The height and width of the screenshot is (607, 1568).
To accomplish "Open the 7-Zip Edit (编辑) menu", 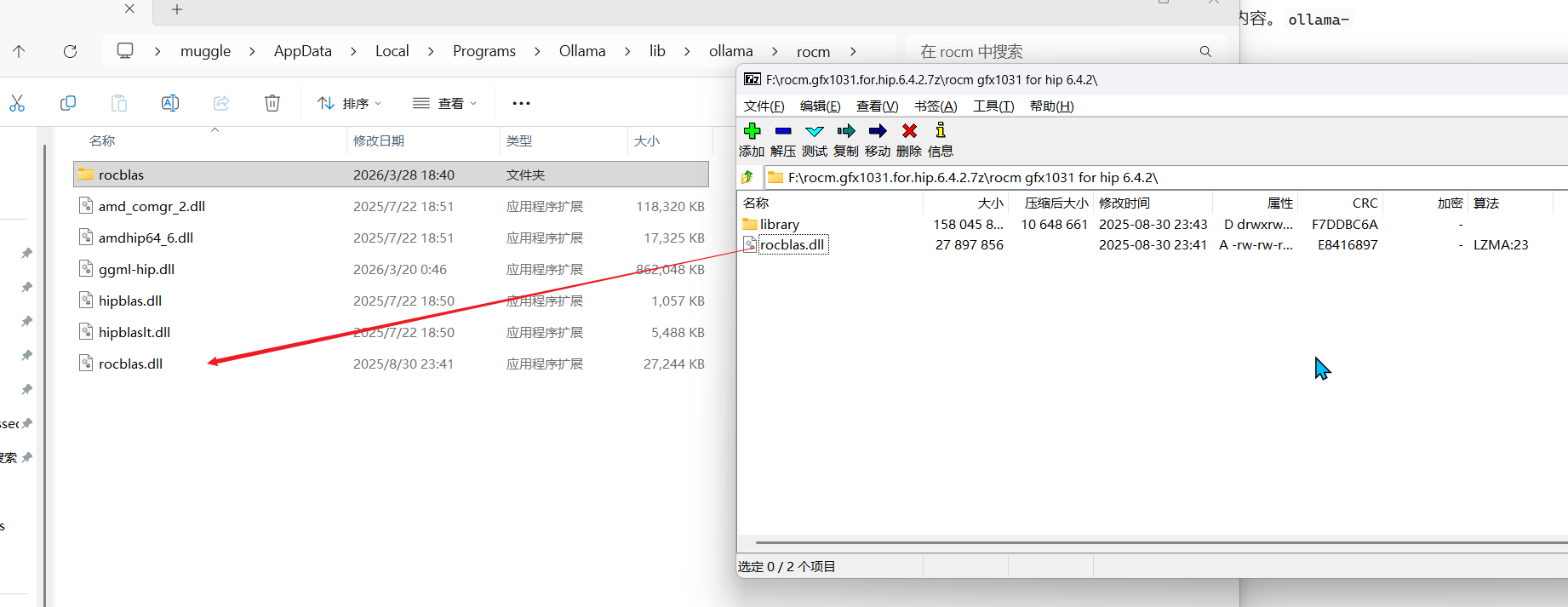I will [x=820, y=106].
